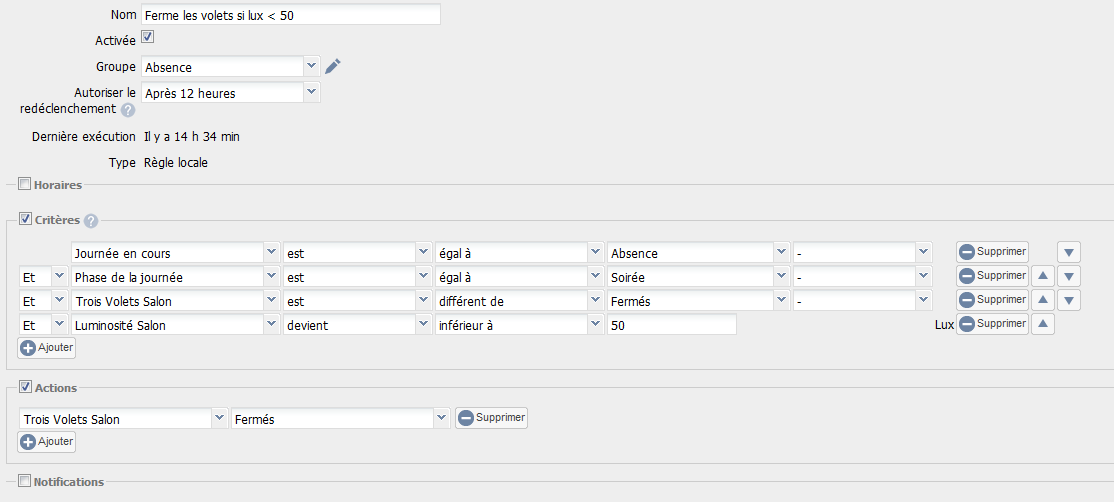This screenshot has width=1114, height=502.
Task: Move the Journée en cours criterion down
Action: pos(1069,252)
